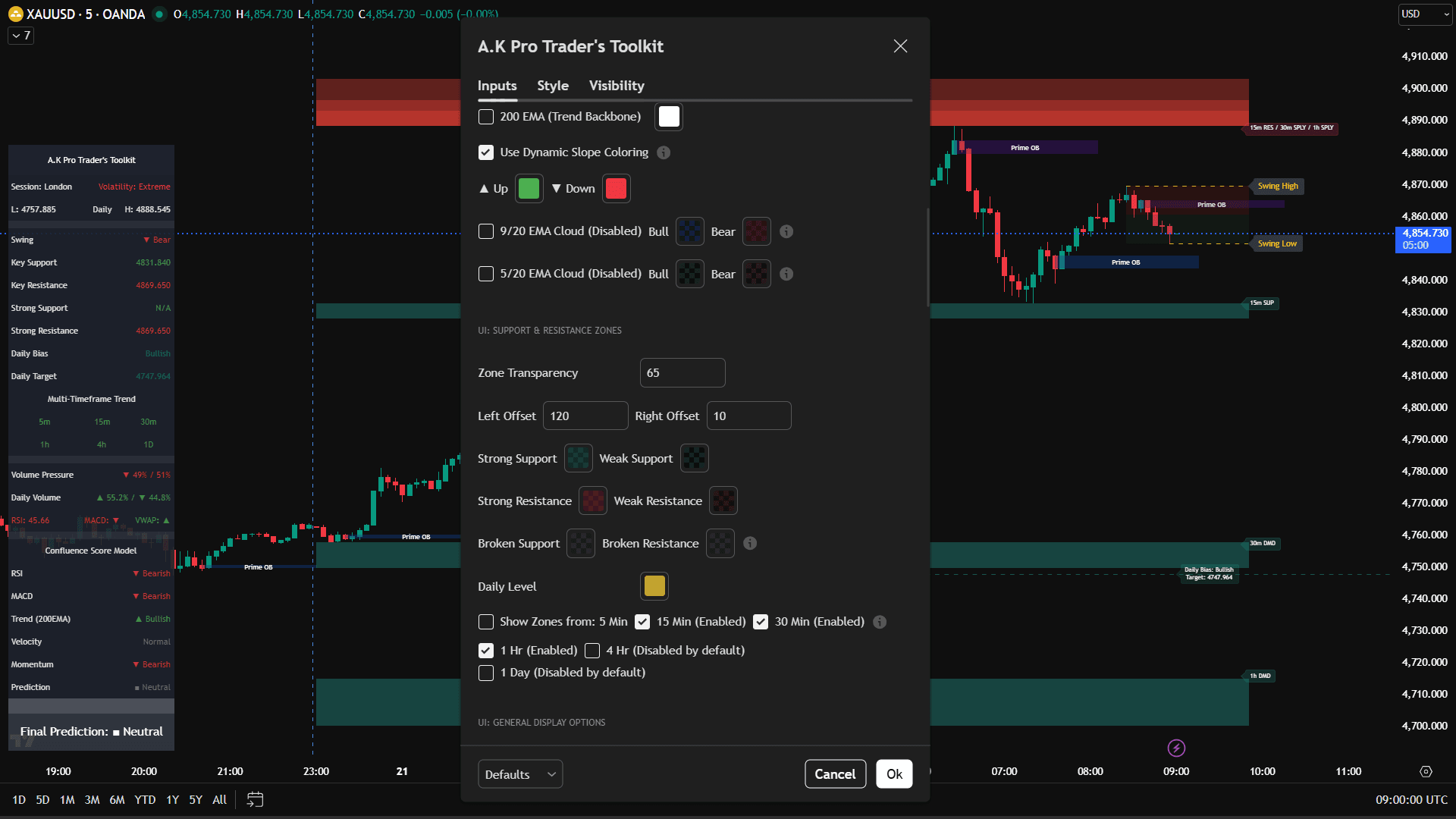This screenshot has width=1456, height=819.
Task: Open chart settings via the gear icon
Action: (1427, 770)
